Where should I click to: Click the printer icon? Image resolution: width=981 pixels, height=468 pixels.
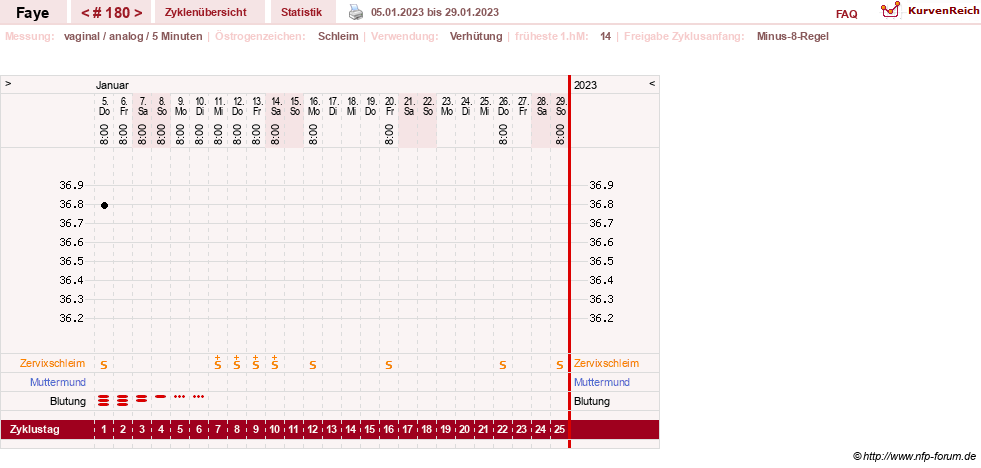355,12
